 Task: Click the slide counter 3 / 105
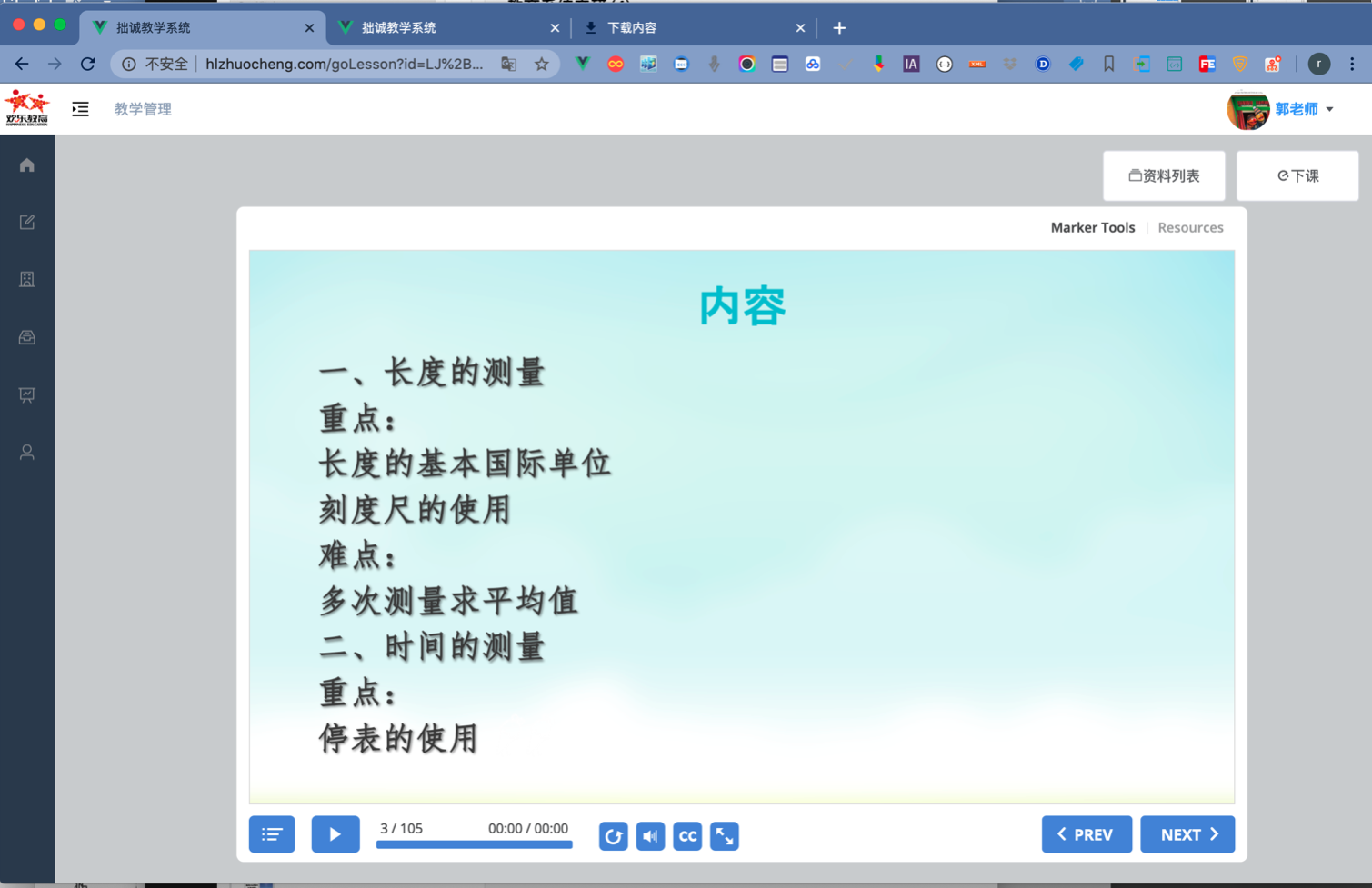(401, 828)
